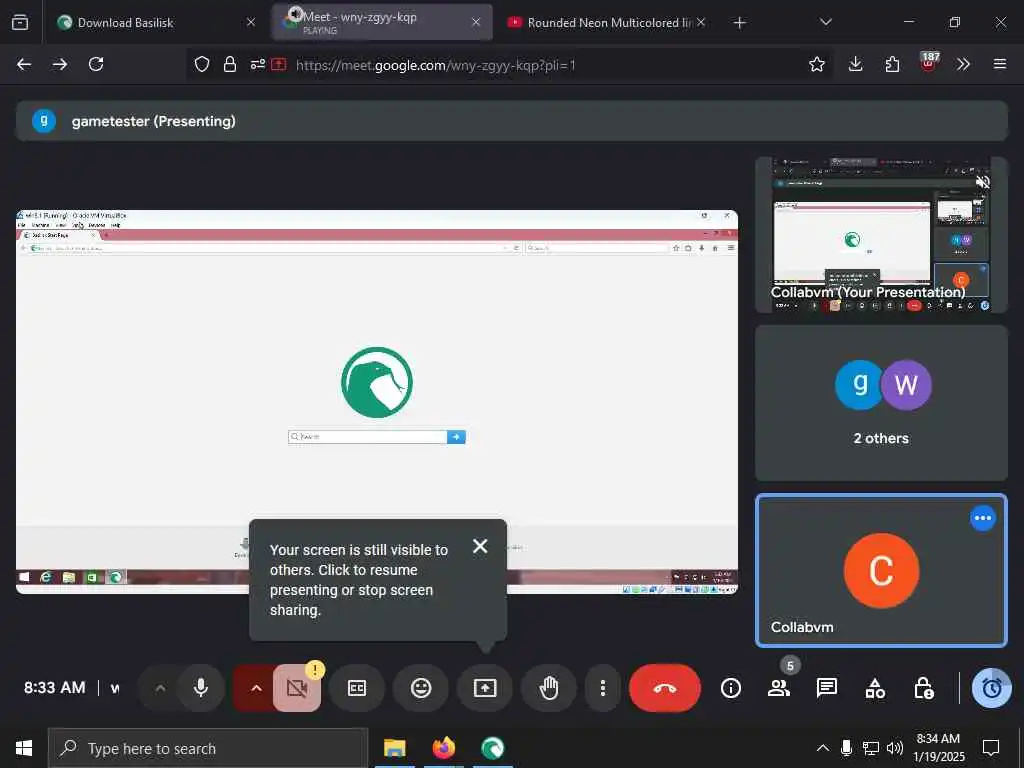Expand more tools overflow chevrons
This screenshot has width=1024, height=768.
(x=963, y=64)
